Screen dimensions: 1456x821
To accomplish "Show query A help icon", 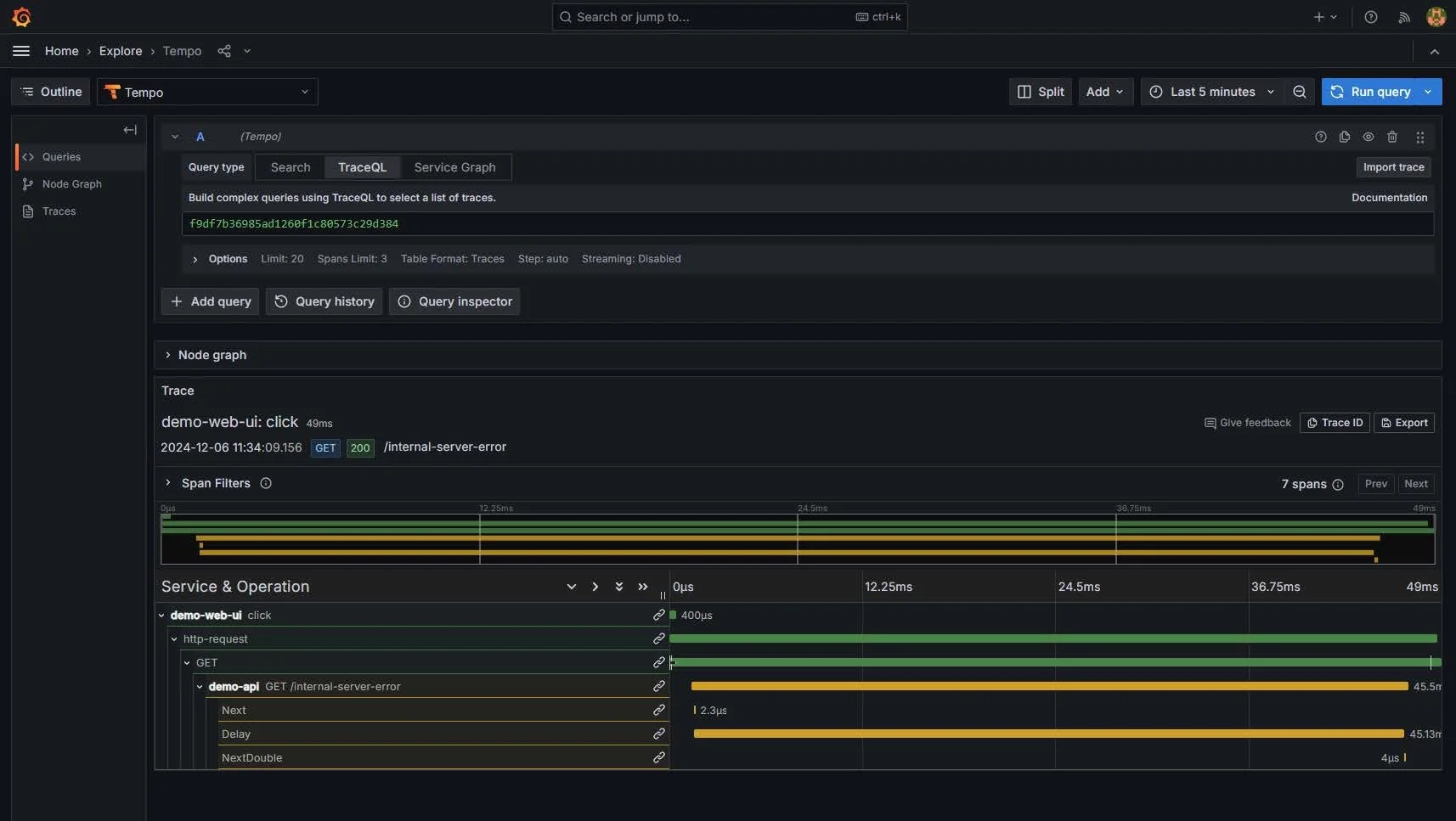I will coord(1321,137).
